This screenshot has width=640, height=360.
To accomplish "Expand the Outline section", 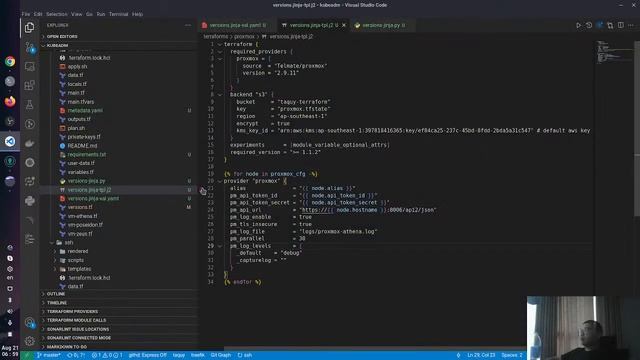I will pos(118,294).
